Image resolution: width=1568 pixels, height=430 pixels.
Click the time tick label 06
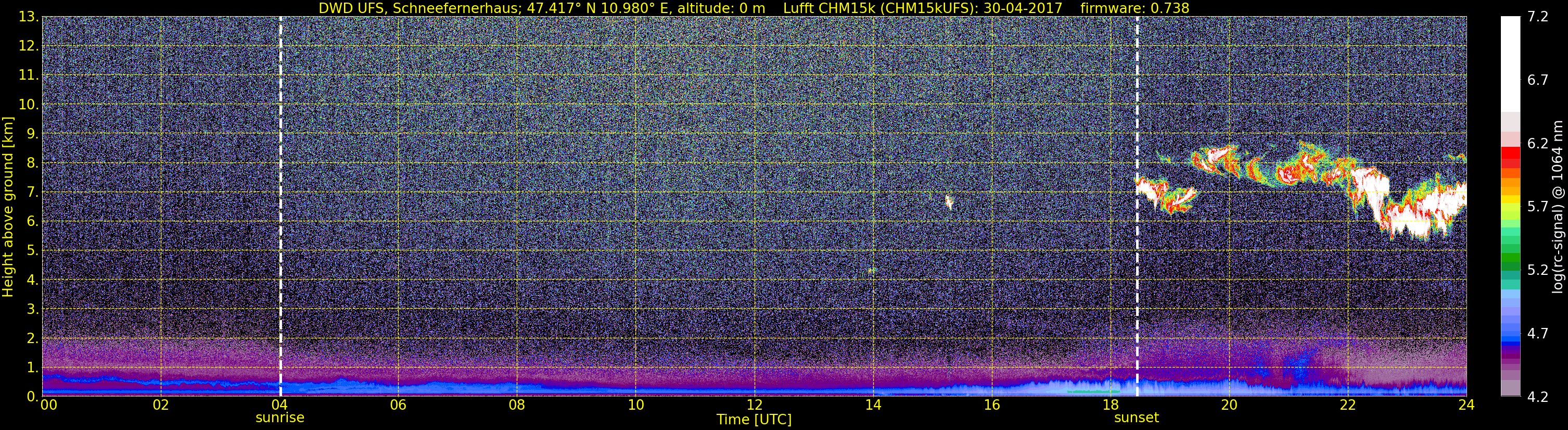pos(398,405)
